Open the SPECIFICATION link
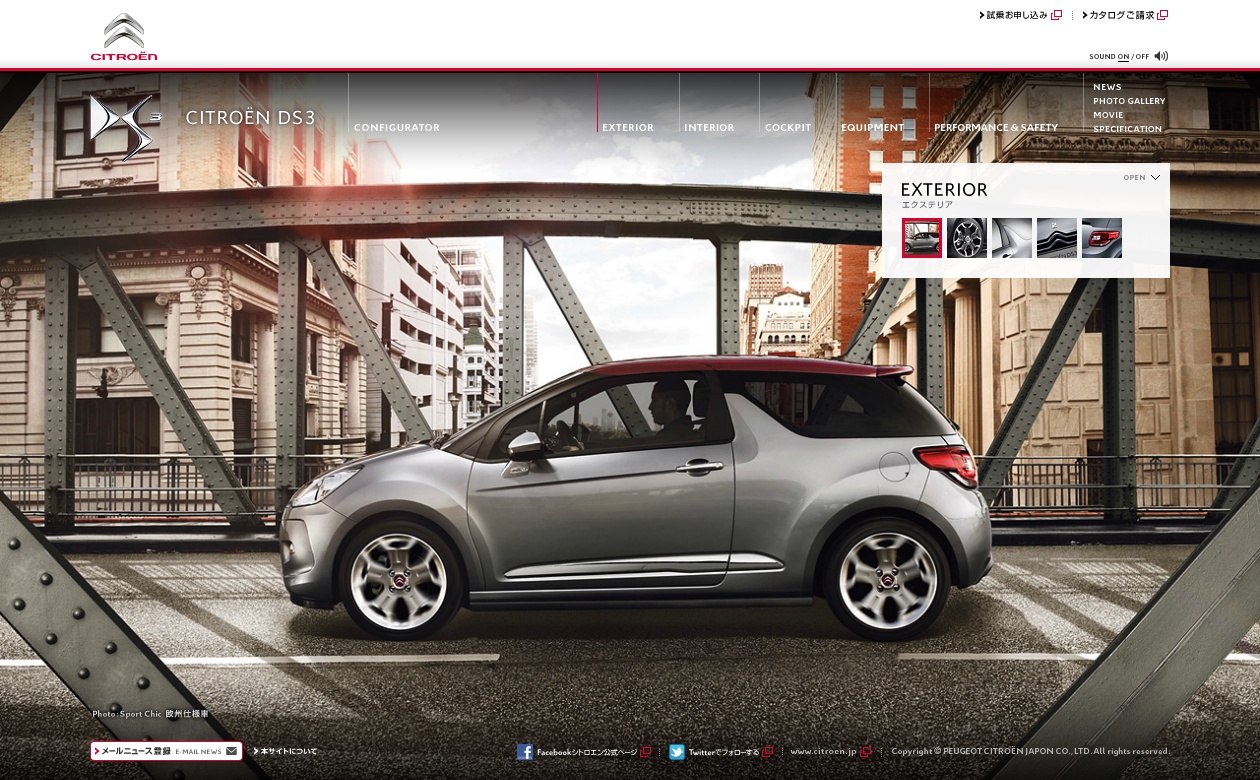 click(1127, 129)
